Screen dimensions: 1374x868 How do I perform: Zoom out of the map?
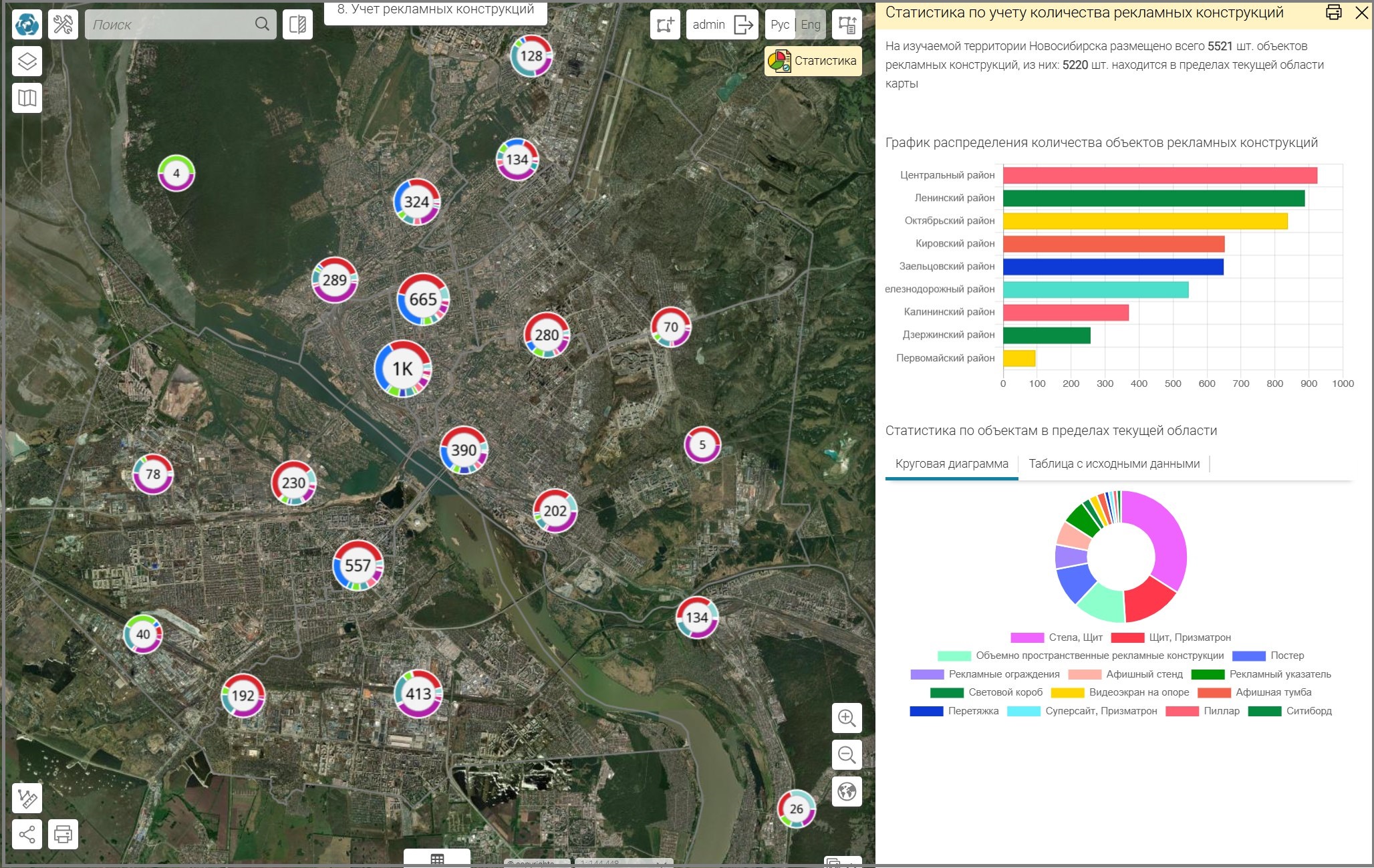[x=847, y=755]
